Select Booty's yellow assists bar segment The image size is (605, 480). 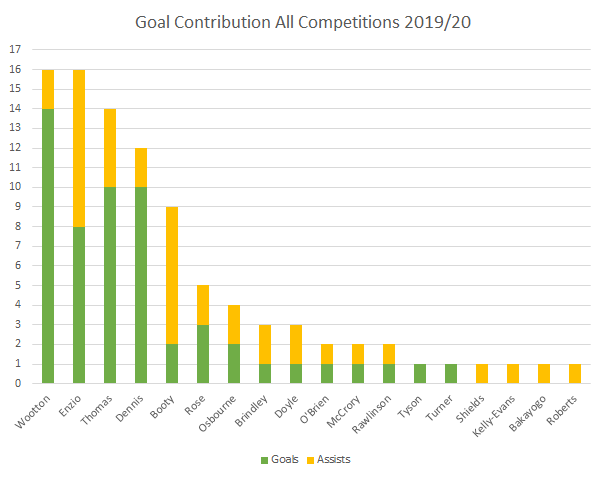173,275
